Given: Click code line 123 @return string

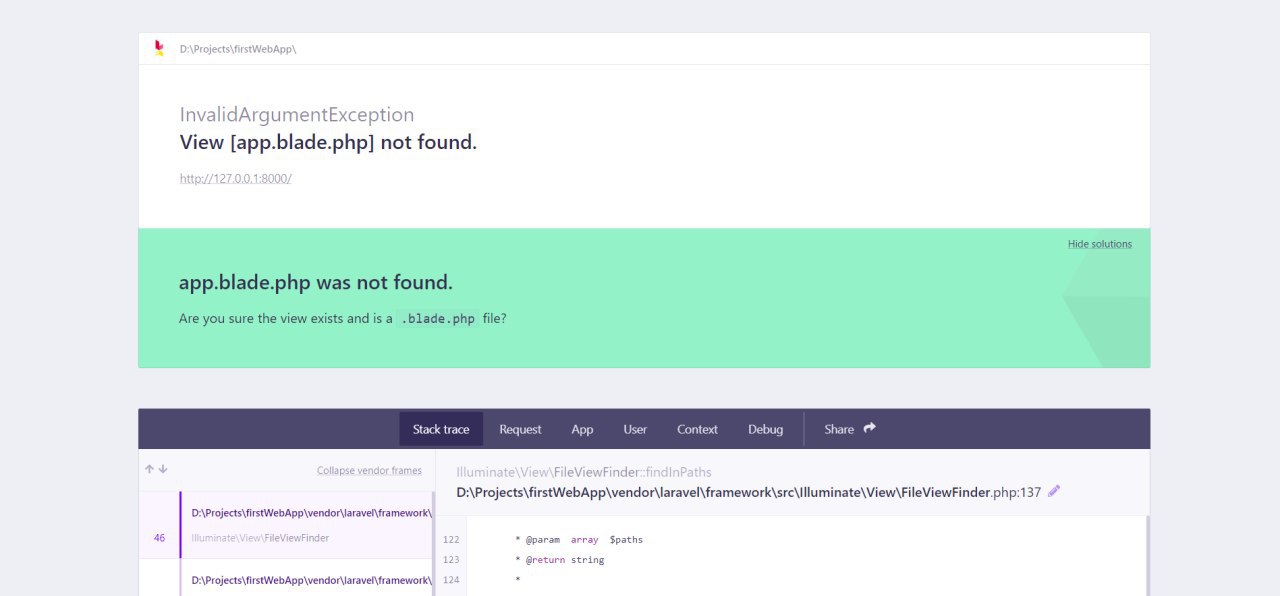Looking at the screenshot, I should (559, 560).
